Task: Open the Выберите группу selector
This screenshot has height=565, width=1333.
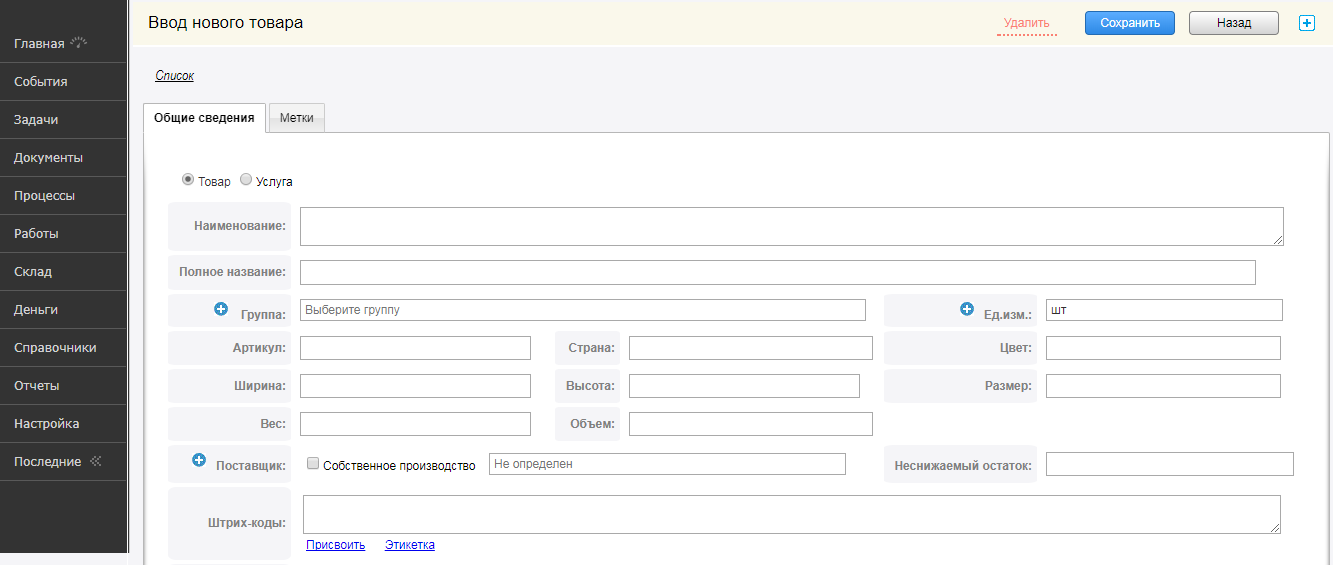Action: click(583, 310)
